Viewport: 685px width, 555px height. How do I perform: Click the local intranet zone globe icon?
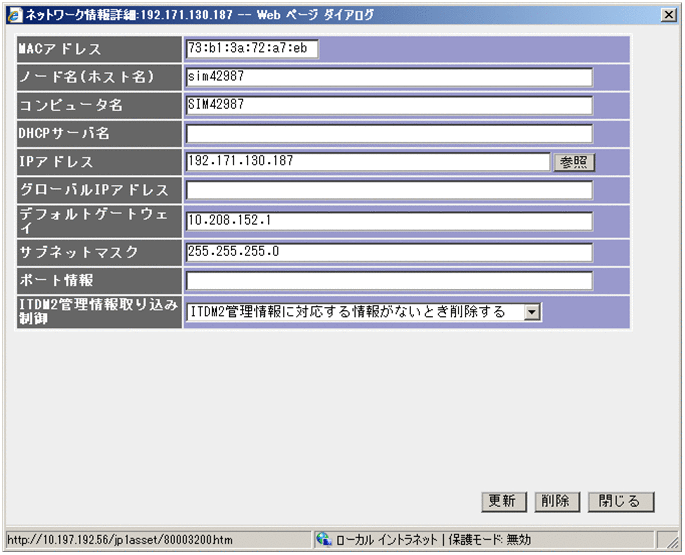324,539
